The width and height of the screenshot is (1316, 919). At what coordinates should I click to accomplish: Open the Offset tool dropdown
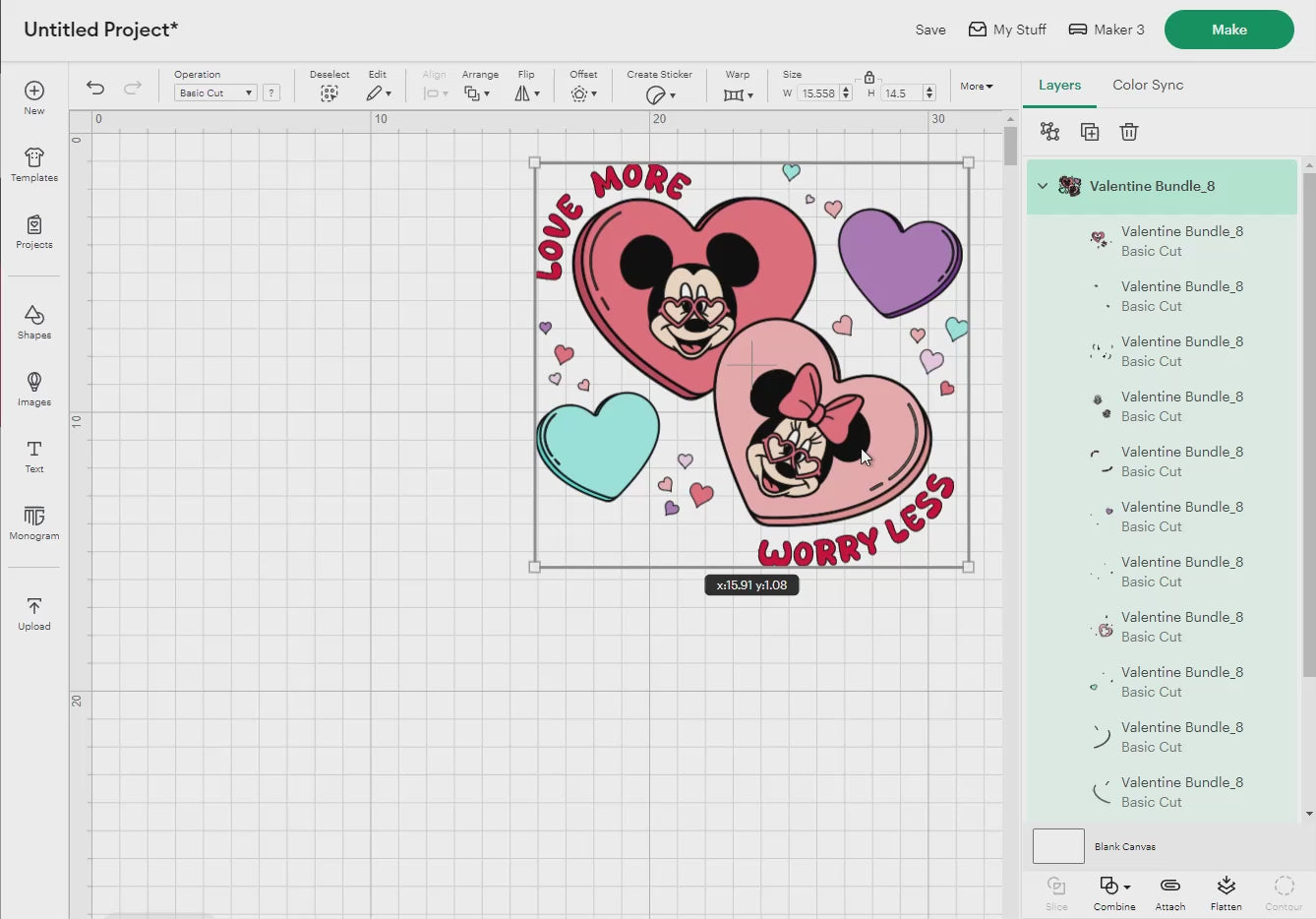pos(583,93)
